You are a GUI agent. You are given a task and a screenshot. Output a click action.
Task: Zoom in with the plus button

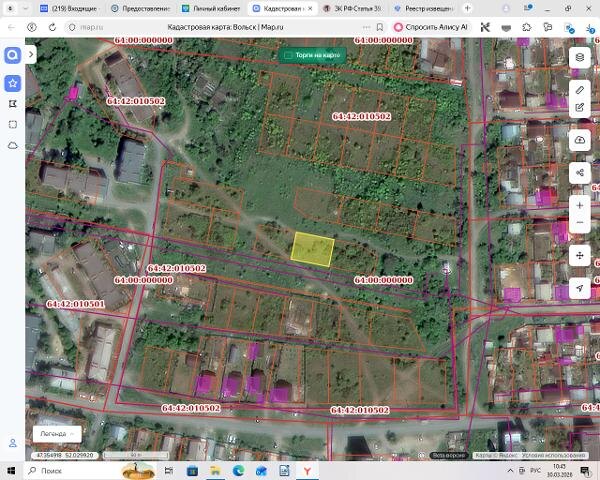pos(580,206)
